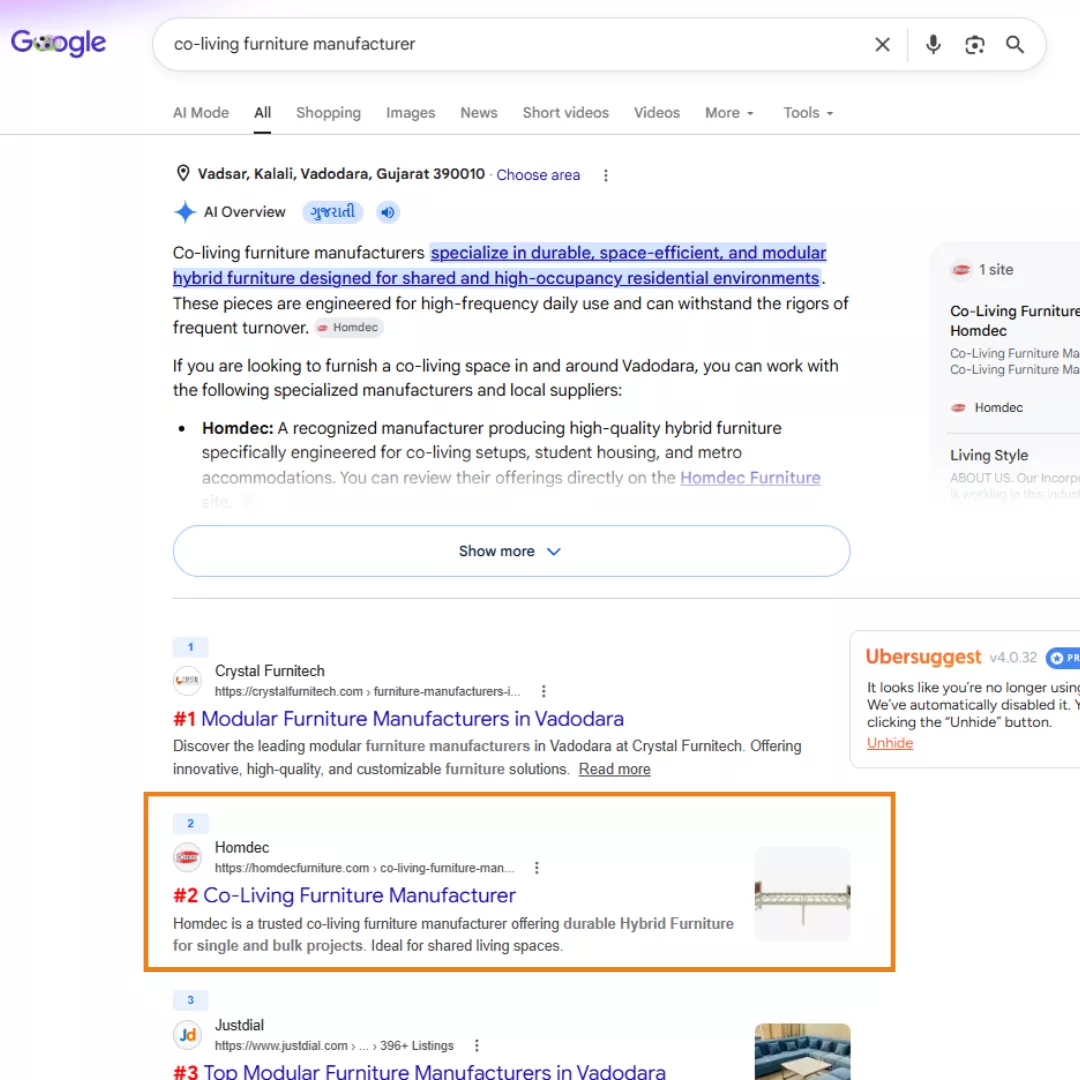Open the Images tab
Viewport: 1080px width, 1080px height.
click(411, 112)
